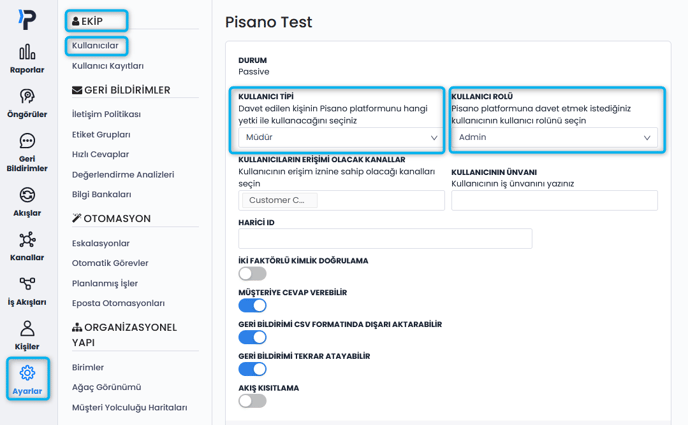Image resolution: width=688 pixels, height=425 pixels.
Task: Turn on Akış Kısıtlama switch
Action: click(252, 400)
